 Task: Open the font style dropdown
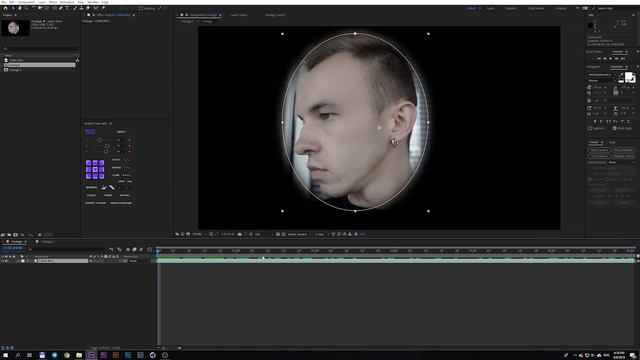point(602,81)
